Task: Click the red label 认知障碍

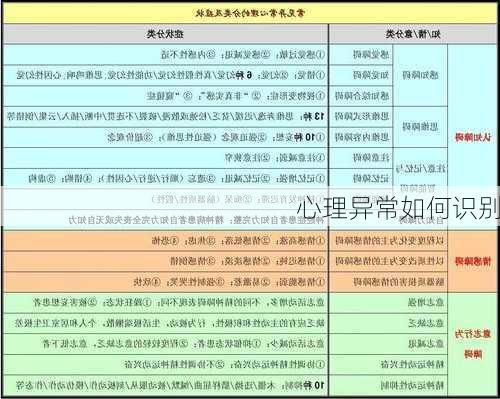Action: (473, 137)
